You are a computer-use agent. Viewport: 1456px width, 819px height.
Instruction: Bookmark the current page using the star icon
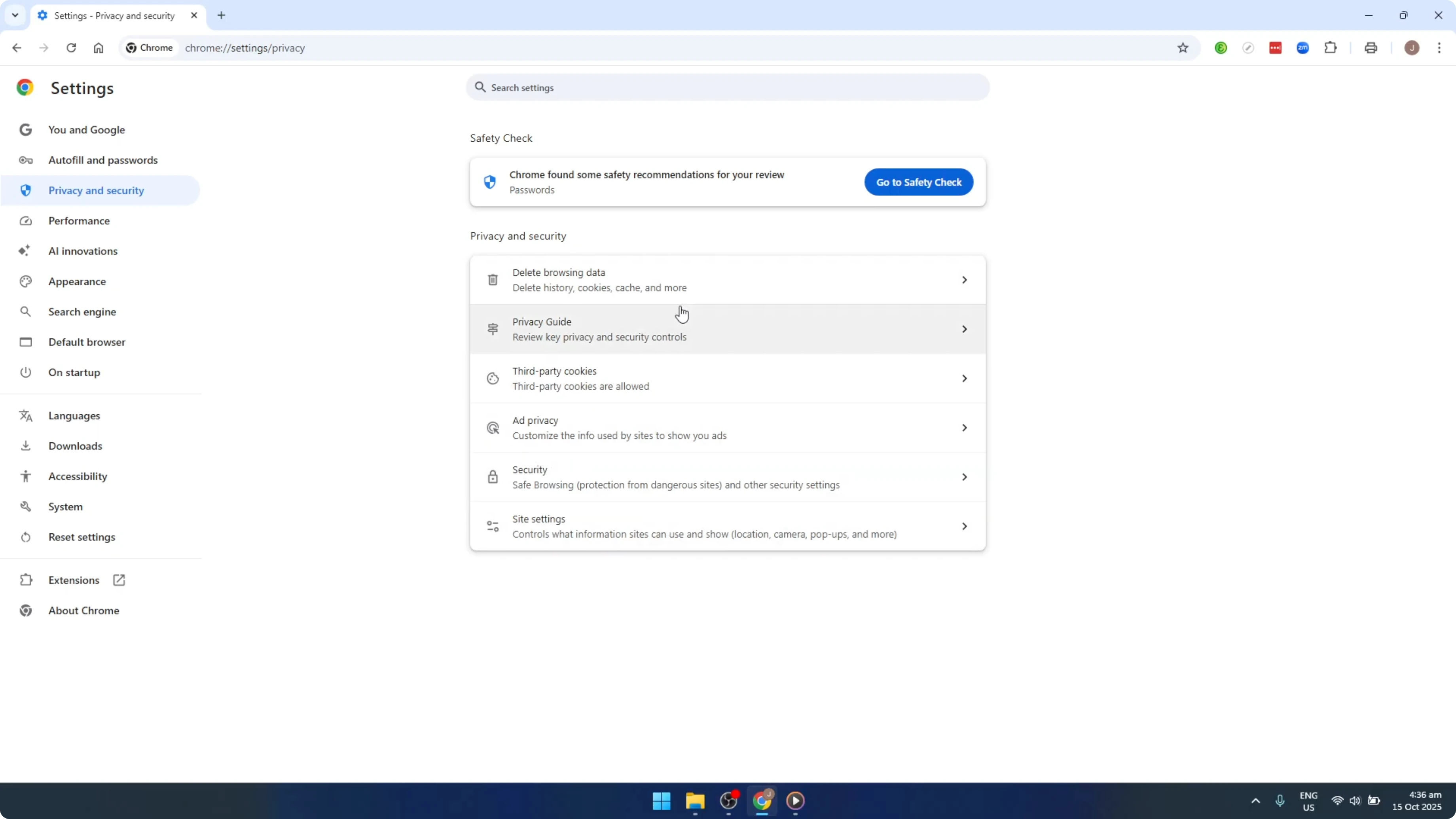1183,47
